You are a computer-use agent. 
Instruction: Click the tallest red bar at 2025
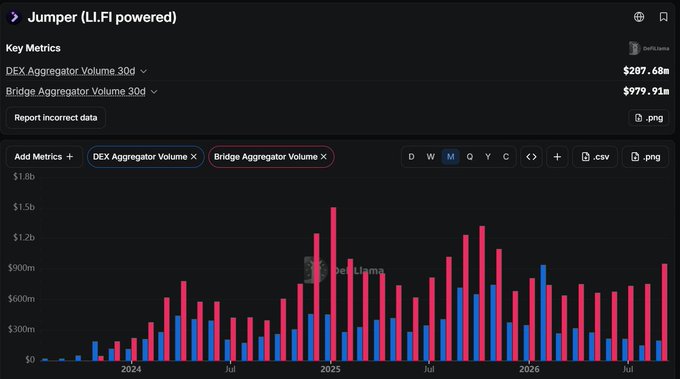(333, 284)
